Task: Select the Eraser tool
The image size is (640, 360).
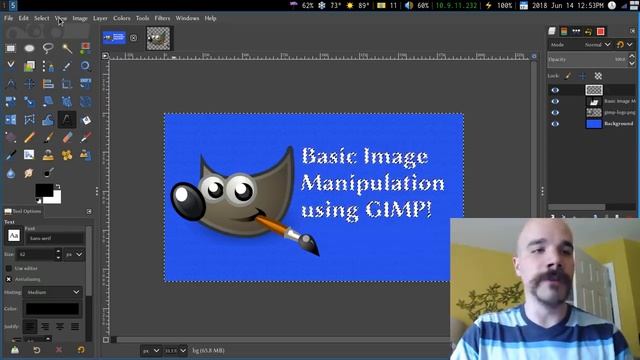Action: pyautogui.click(x=67, y=137)
